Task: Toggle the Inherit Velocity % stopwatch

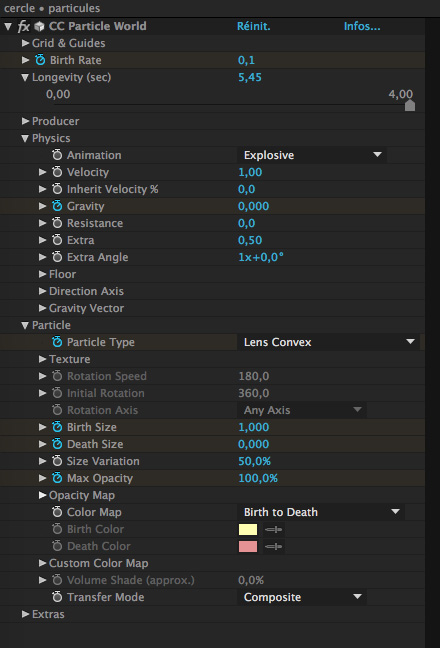Action: click(57, 189)
